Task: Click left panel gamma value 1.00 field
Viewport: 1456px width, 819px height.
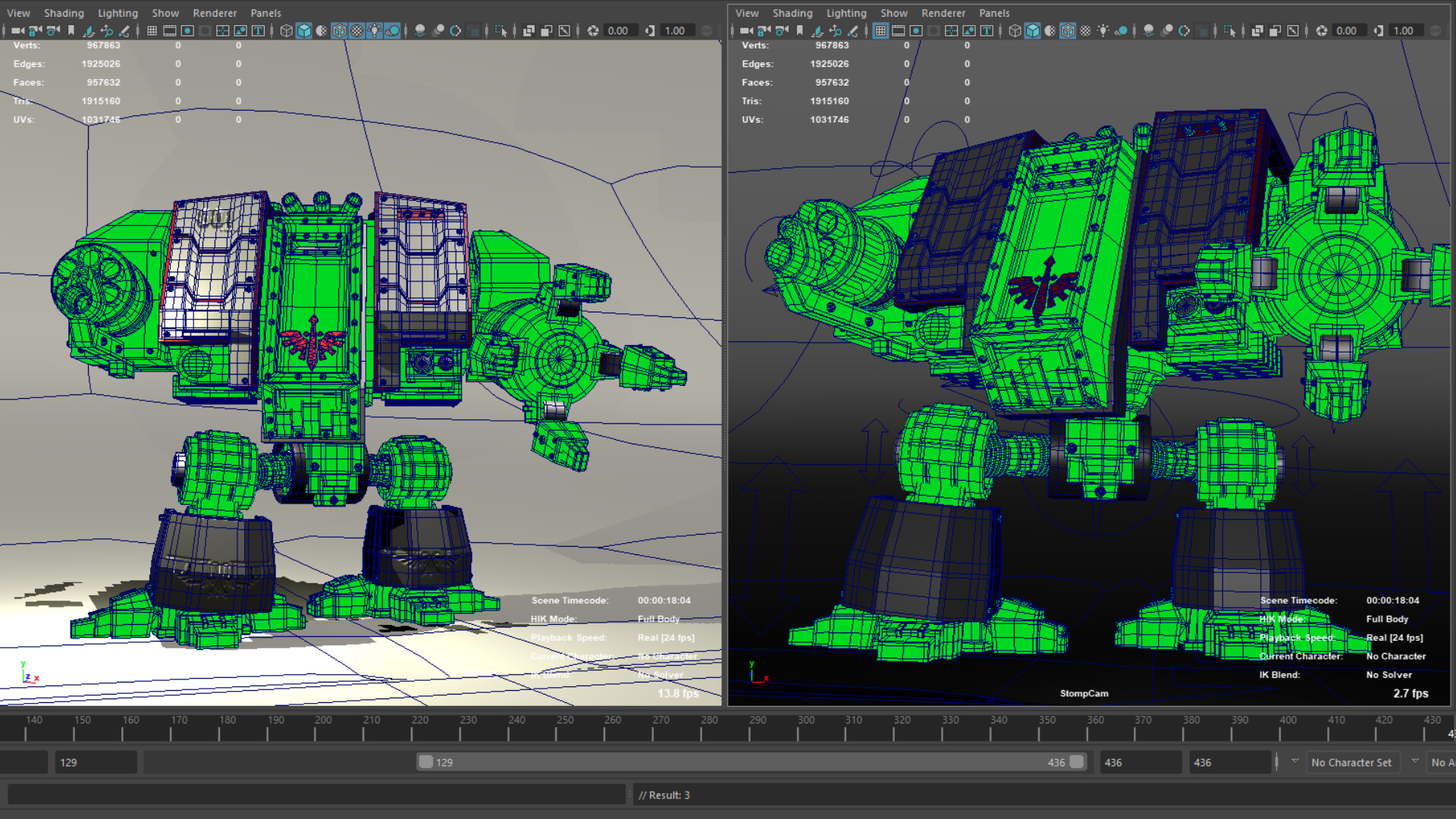Action: (x=677, y=30)
